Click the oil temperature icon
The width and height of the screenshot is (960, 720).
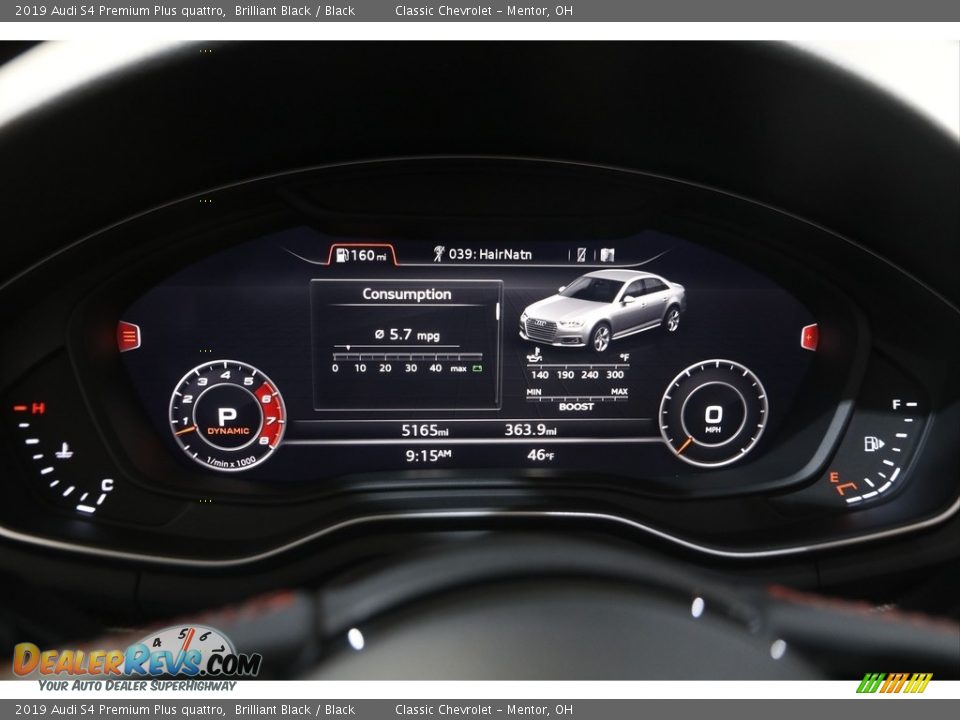point(534,356)
